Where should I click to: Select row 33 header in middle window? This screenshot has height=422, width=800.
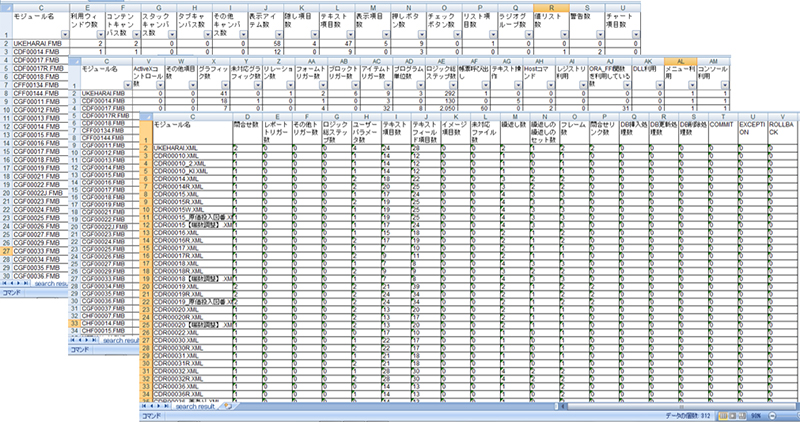[74, 323]
